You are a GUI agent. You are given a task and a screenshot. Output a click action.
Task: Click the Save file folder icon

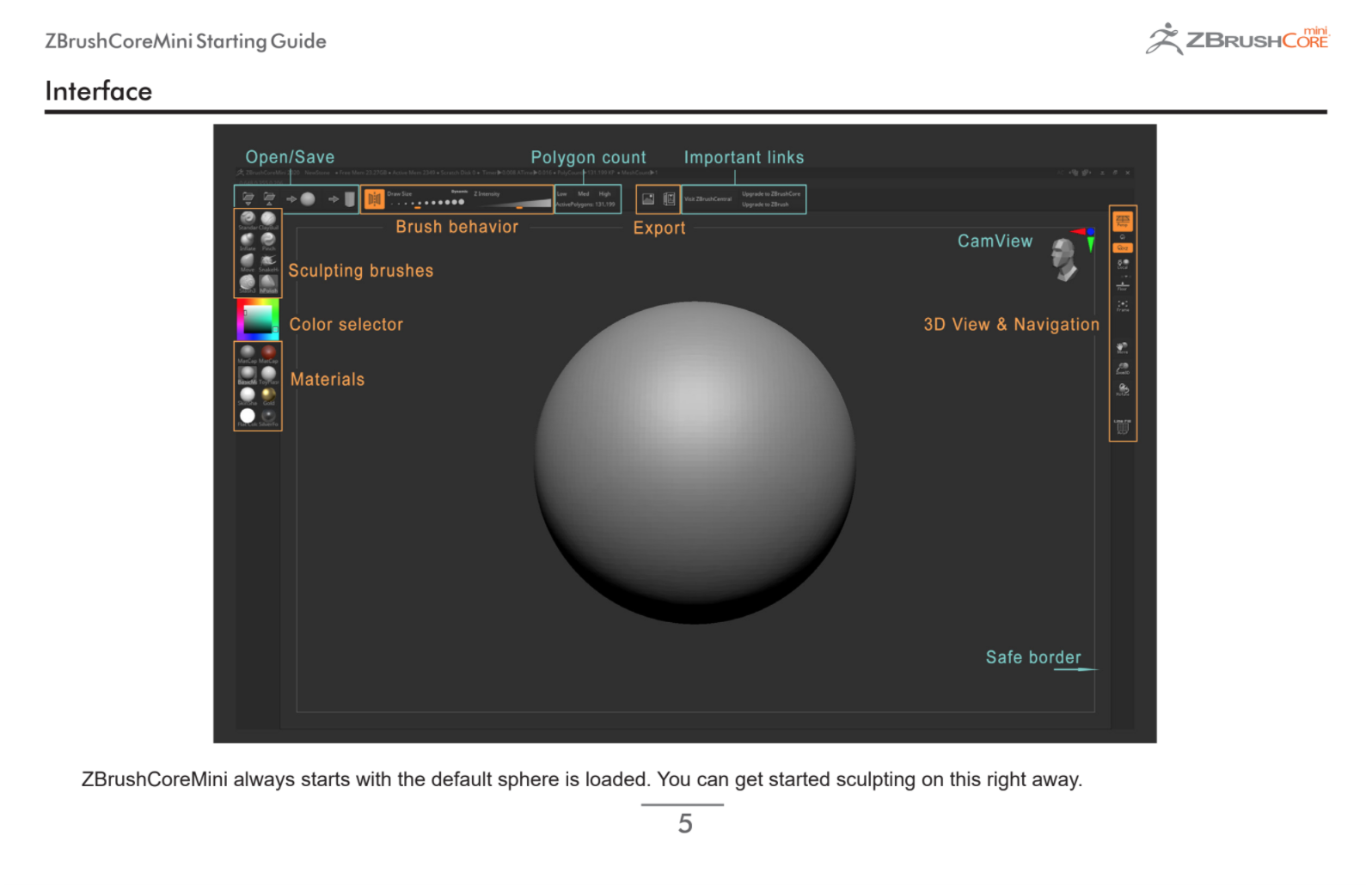click(x=269, y=198)
